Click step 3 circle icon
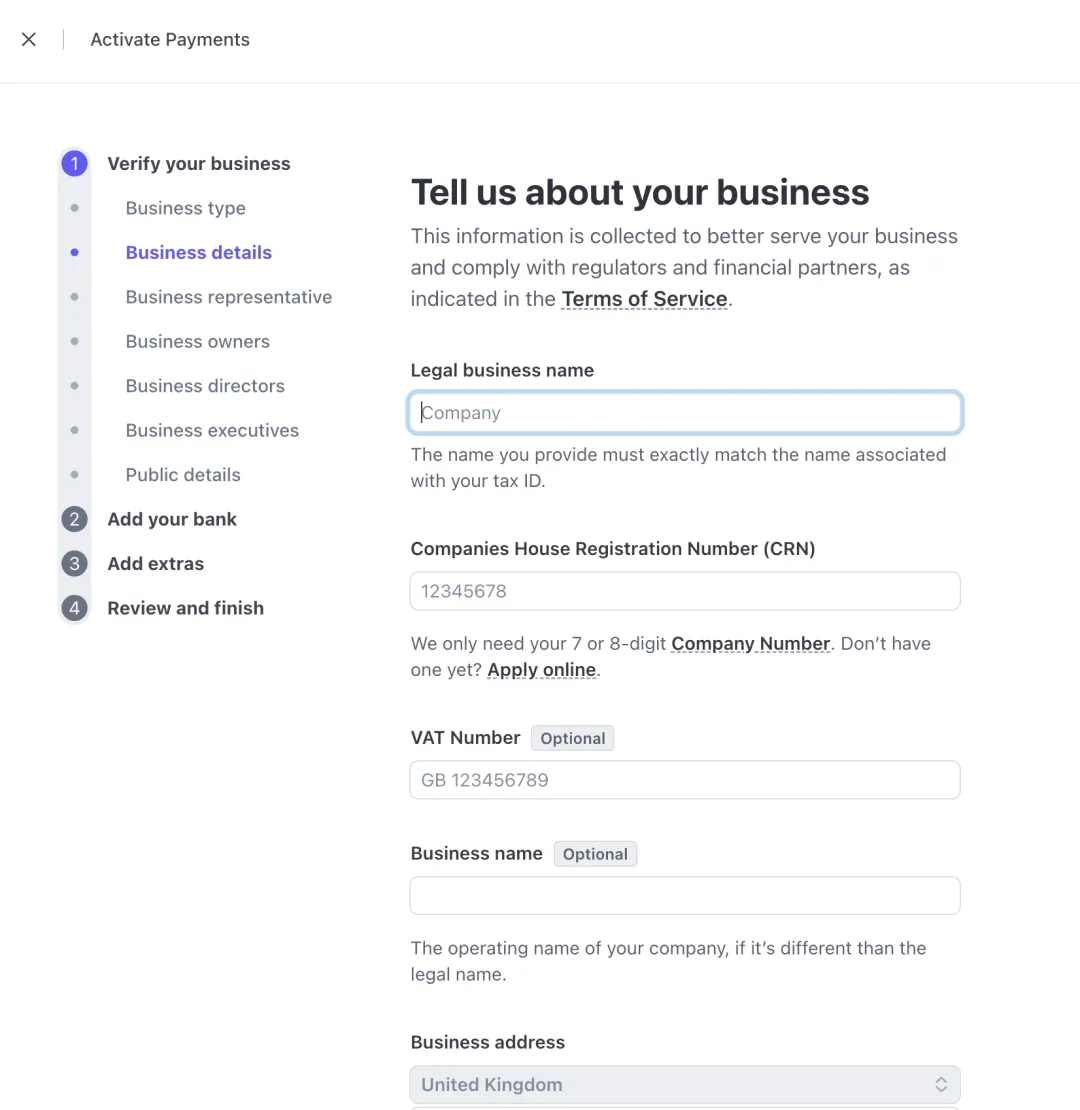 pos(74,563)
